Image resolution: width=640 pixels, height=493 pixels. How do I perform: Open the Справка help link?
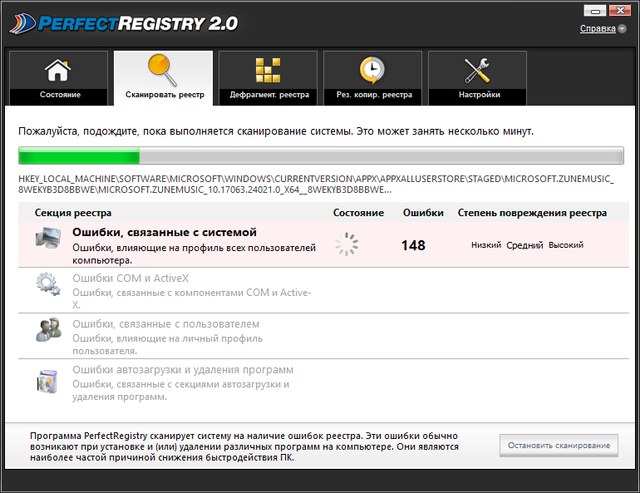[x=596, y=29]
